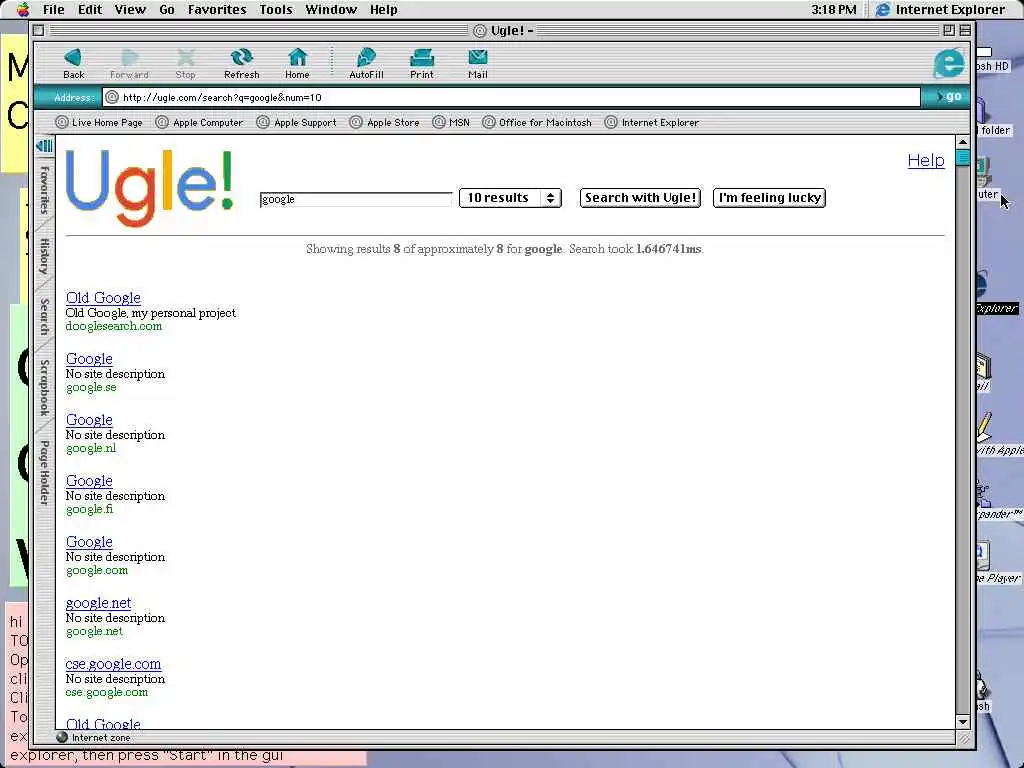Open the View menu
Viewport: 1024px width, 768px height.
click(130, 9)
